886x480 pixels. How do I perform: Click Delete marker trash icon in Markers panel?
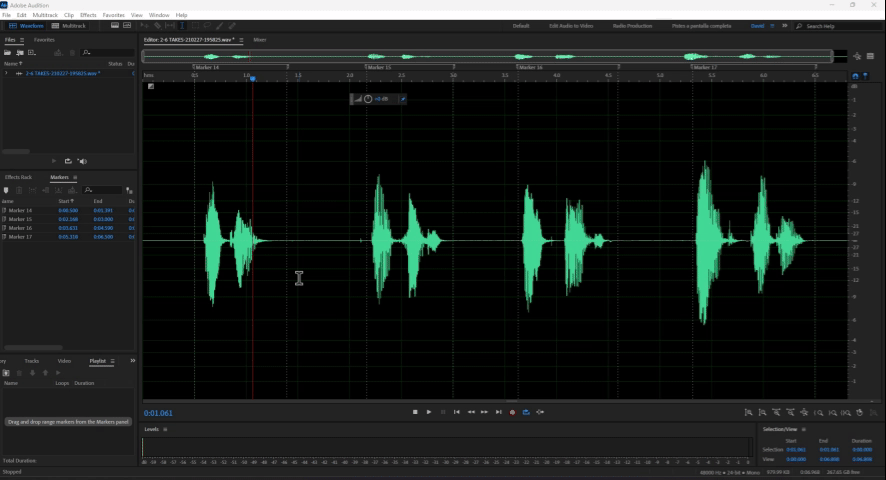point(19,191)
